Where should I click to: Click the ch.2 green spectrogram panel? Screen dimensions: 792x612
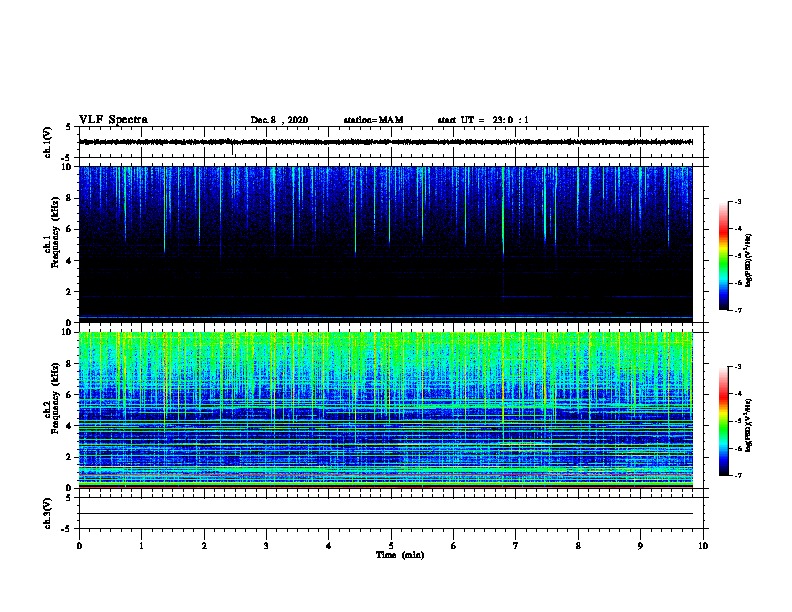pos(386,410)
